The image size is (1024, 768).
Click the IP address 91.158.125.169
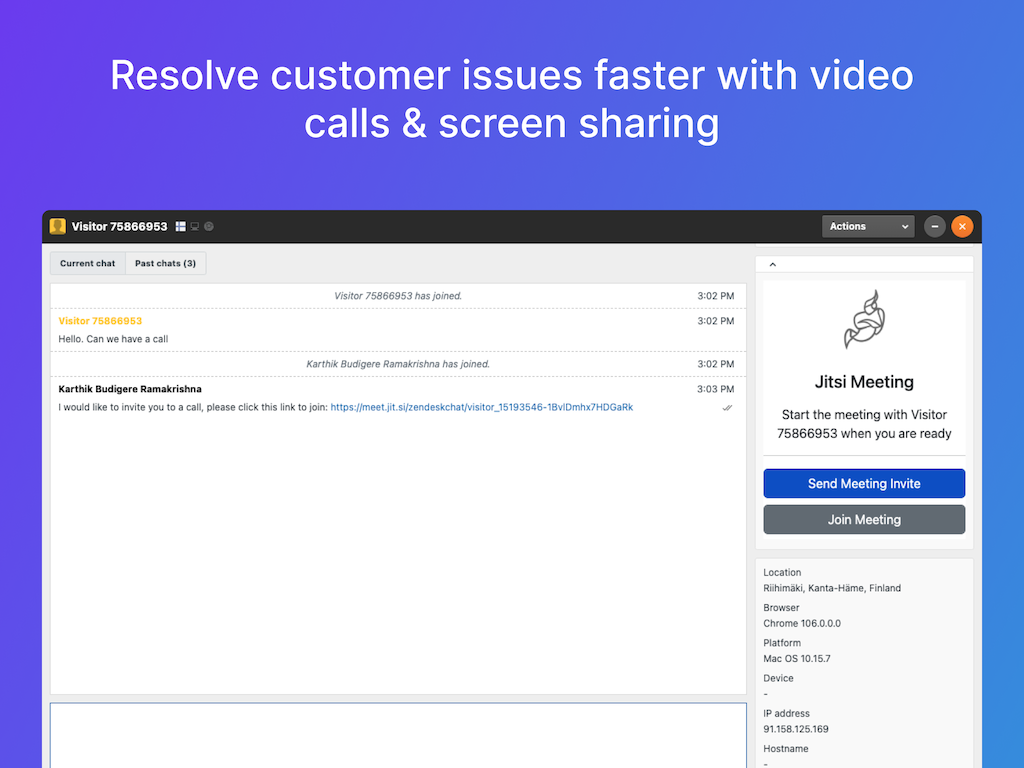pos(796,729)
